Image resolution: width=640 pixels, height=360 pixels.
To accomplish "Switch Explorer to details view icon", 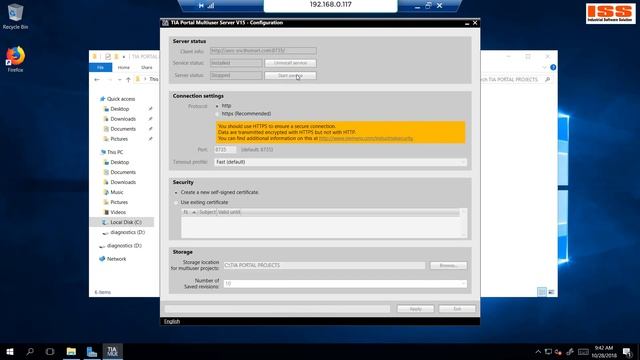I will pyautogui.click(x=542, y=292).
